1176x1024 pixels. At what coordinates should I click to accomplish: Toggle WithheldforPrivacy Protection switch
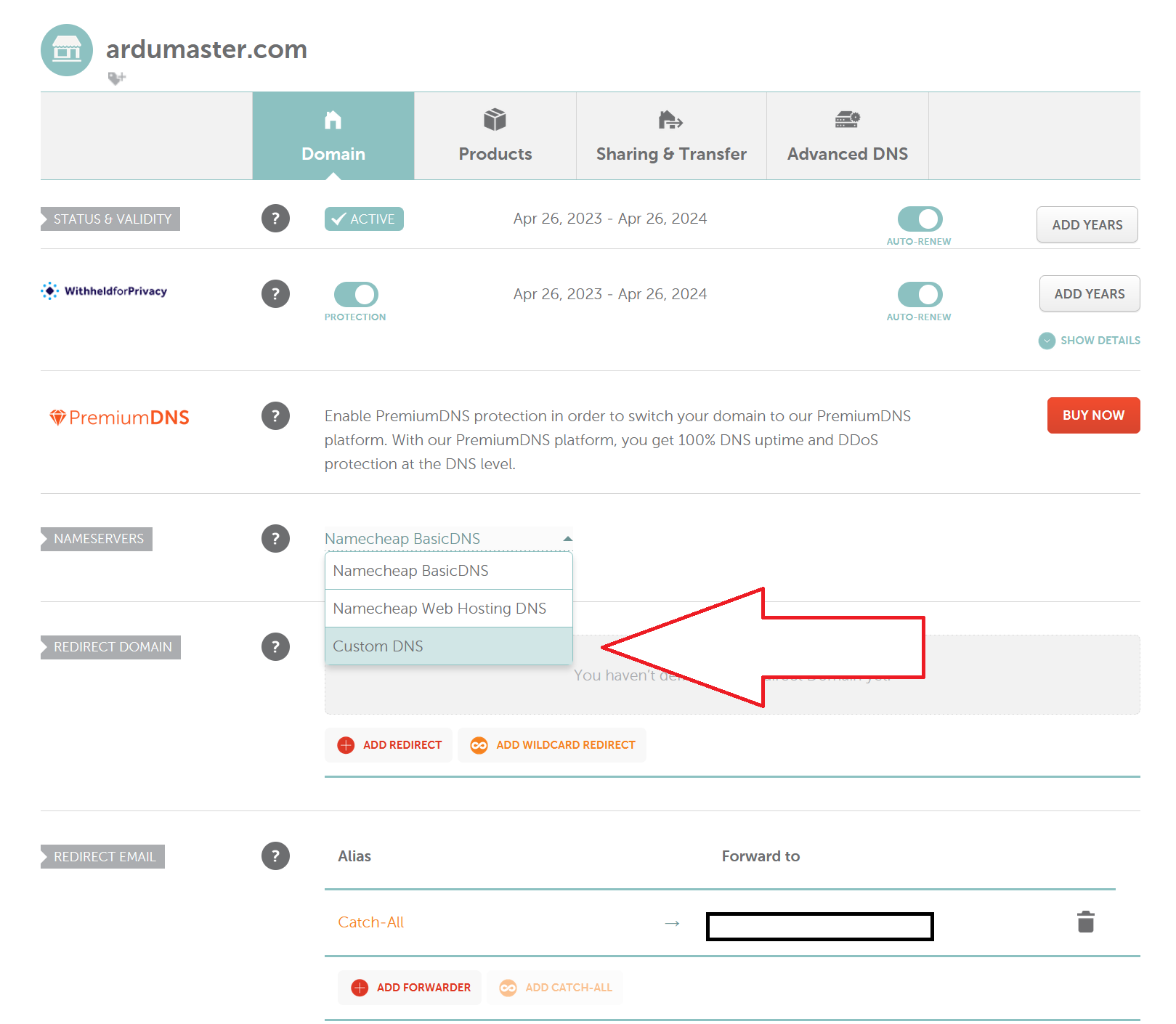pyautogui.click(x=356, y=294)
